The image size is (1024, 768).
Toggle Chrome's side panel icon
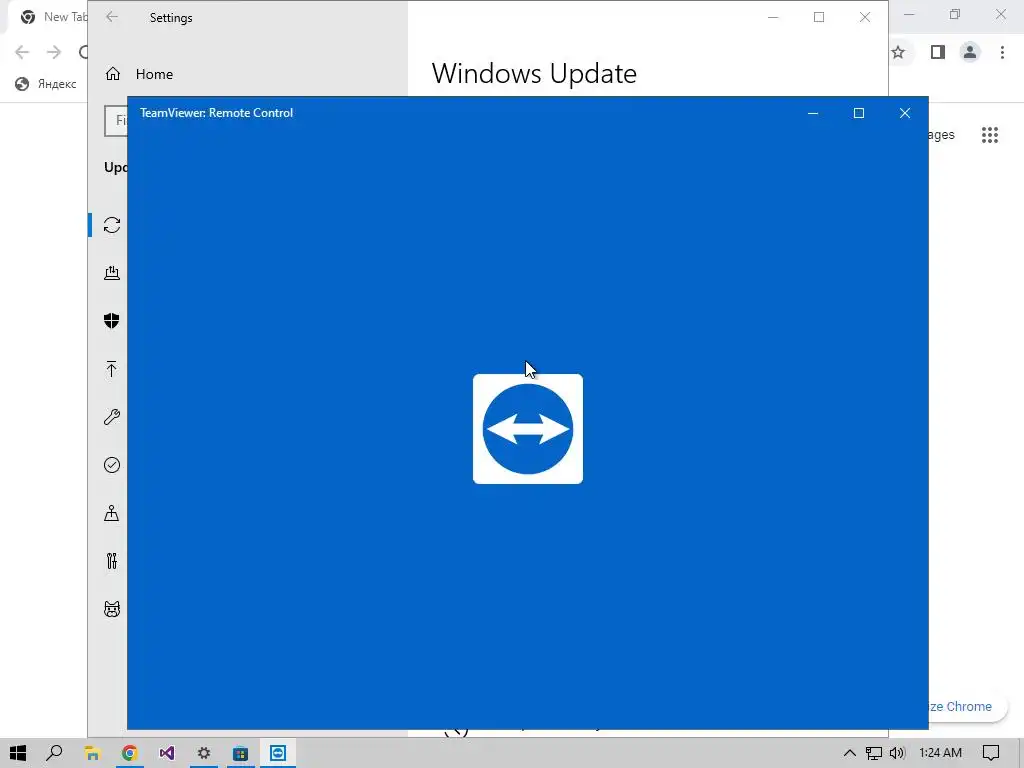coord(938,52)
